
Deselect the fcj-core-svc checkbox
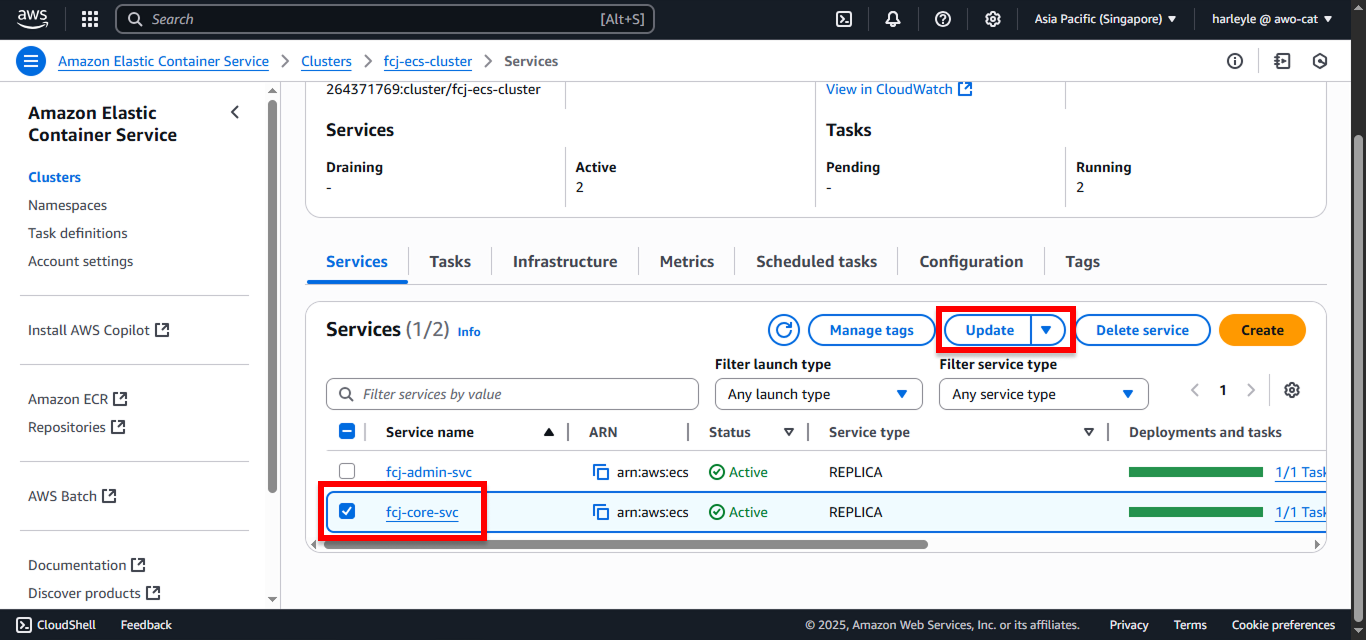click(347, 511)
